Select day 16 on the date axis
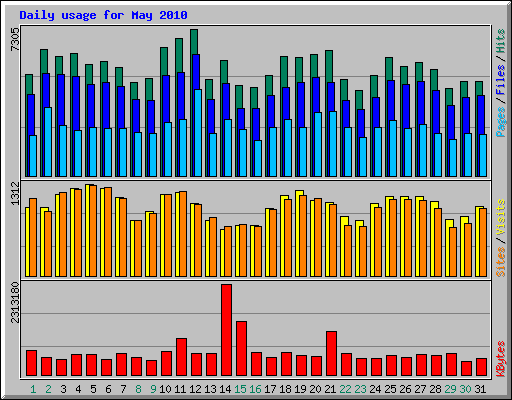Image resolution: width=512 pixels, height=400 pixels. pos(255,389)
